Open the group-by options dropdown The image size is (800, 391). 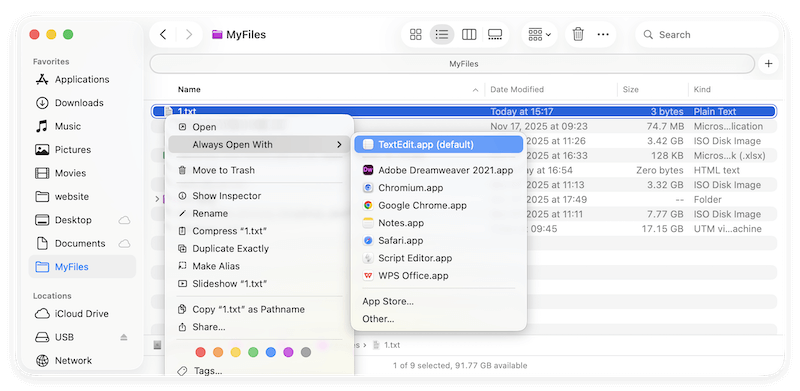coord(539,35)
